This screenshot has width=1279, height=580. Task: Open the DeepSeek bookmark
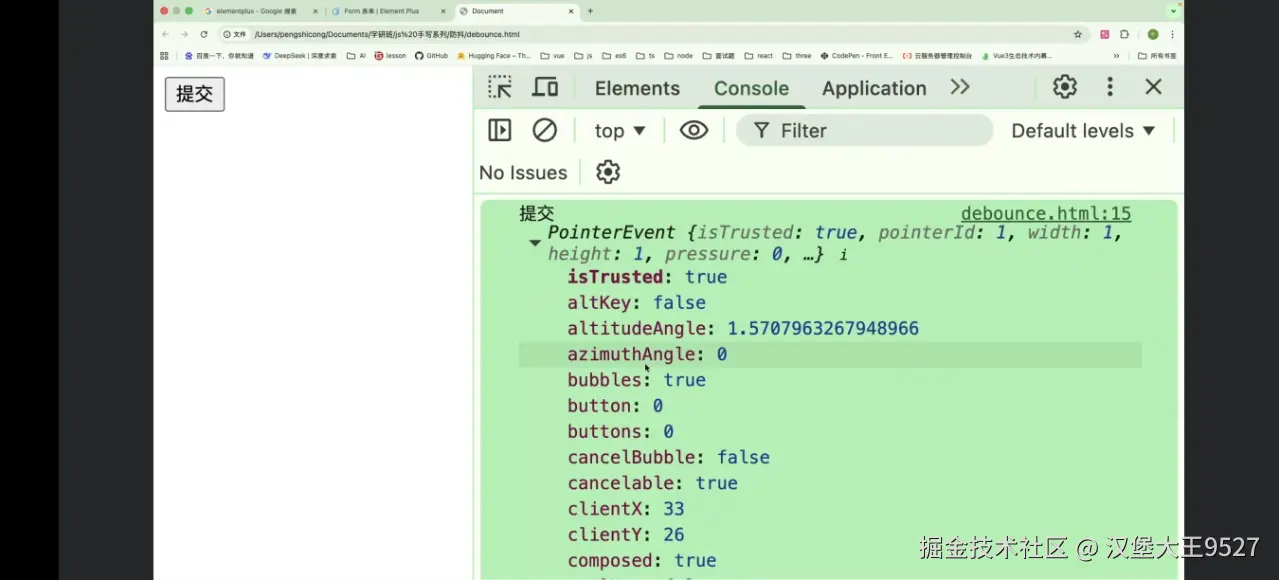point(300,56)
